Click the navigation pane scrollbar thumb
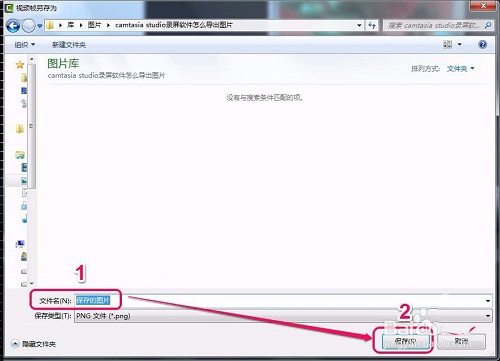Viewport: 500px width, 361px height. pos(32,126)
